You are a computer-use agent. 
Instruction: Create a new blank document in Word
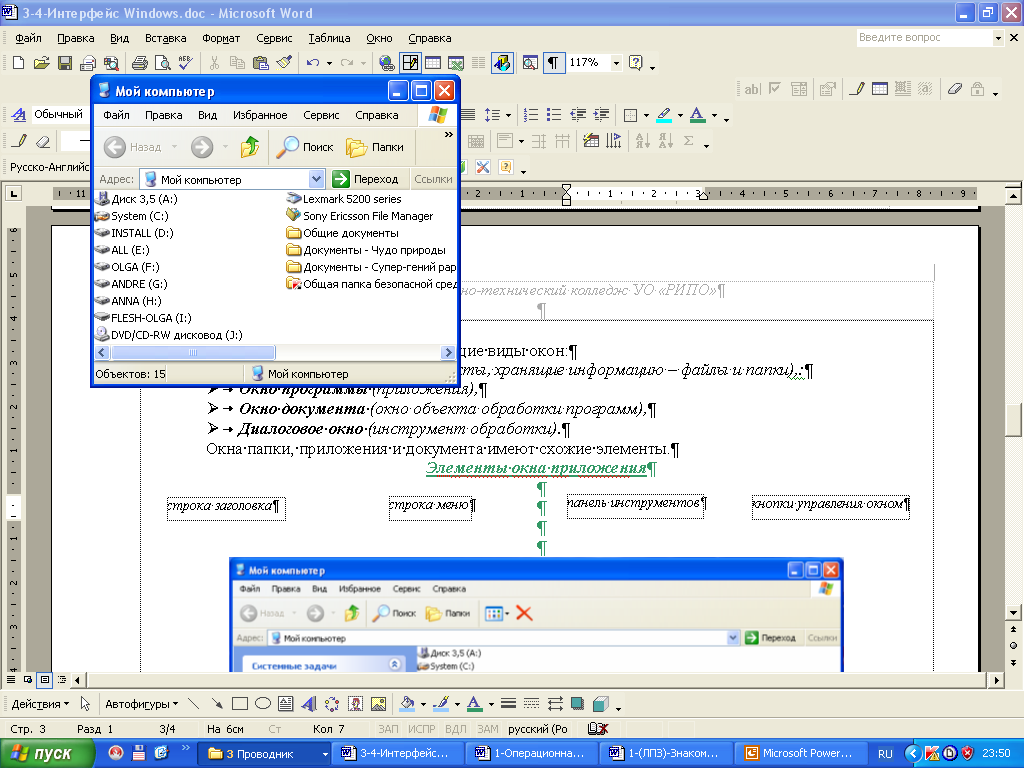pos(18,63)
